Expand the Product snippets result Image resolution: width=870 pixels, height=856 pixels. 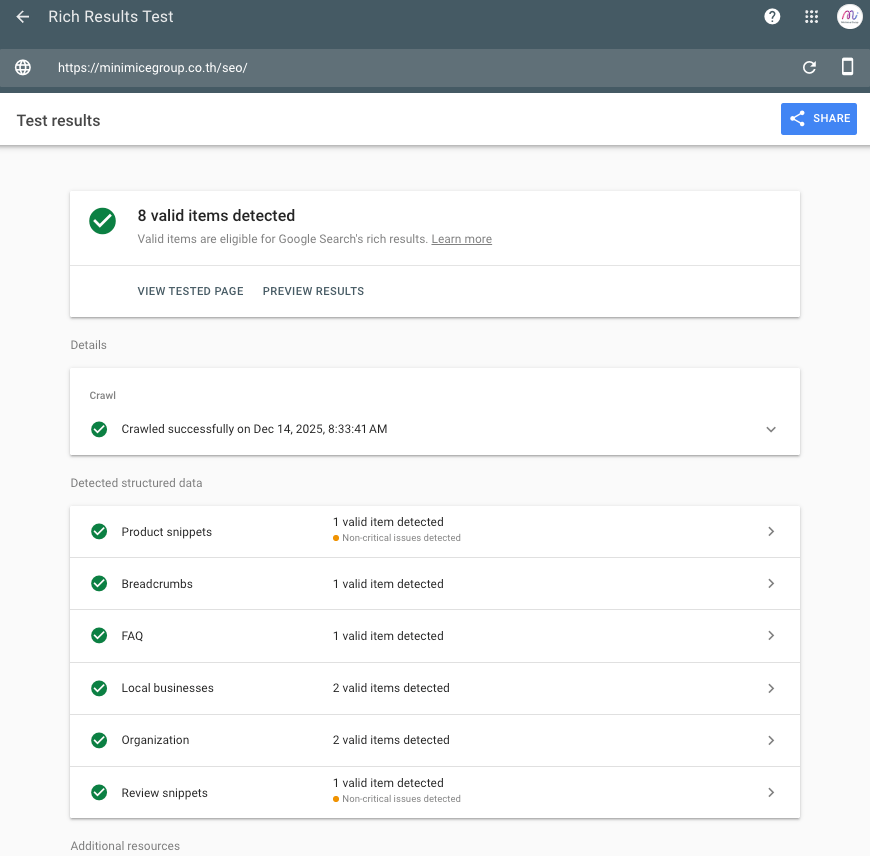[771, 531]
